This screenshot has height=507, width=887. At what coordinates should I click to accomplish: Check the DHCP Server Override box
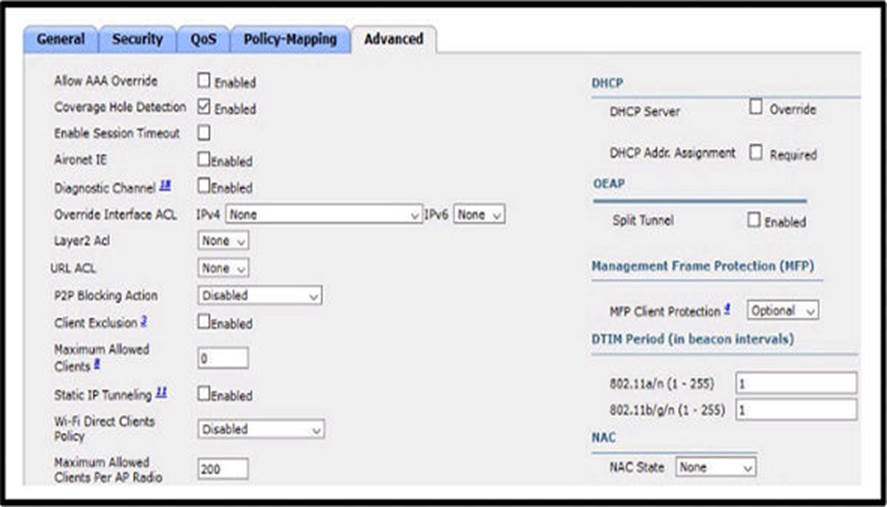(x=756, y=108)
